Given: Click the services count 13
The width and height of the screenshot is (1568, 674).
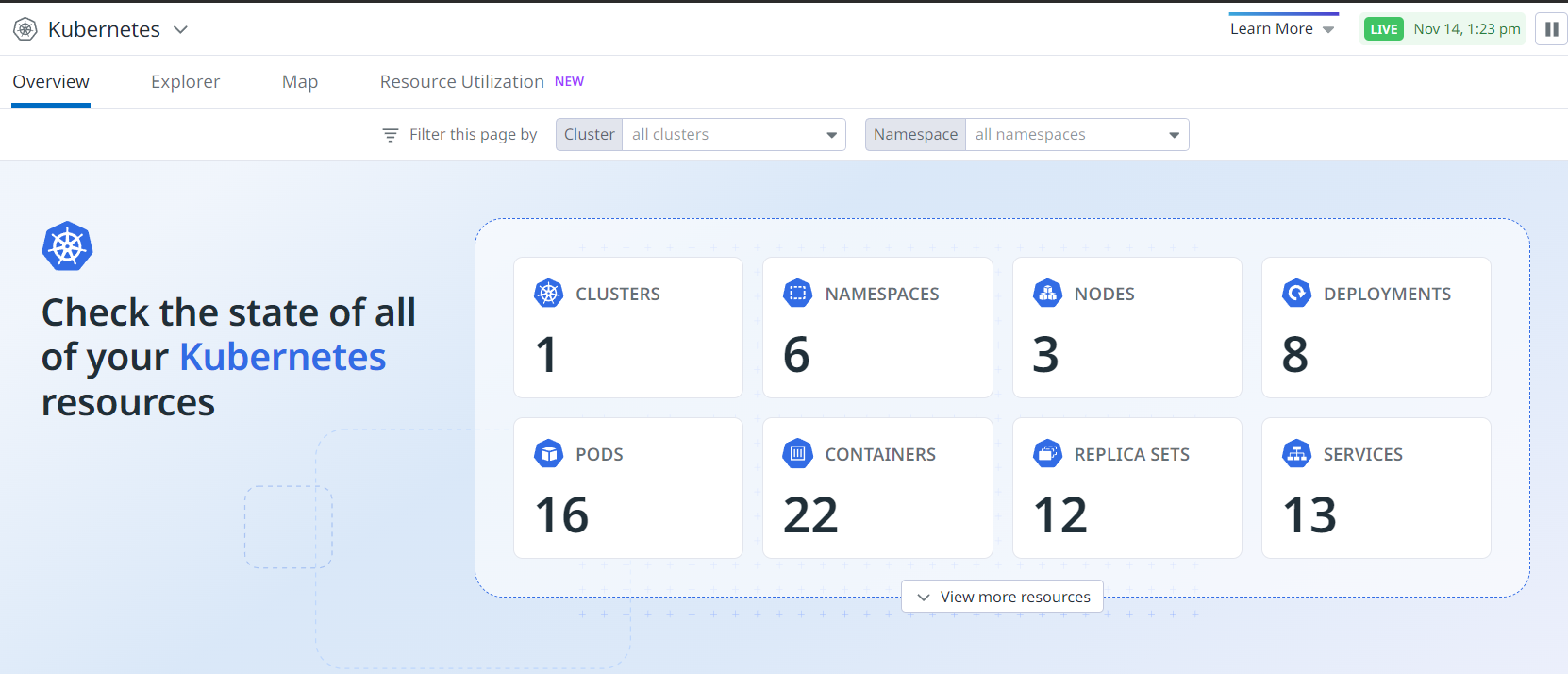Looking at the screenshot, I should pyautogui.click(x=1309, y=515).
